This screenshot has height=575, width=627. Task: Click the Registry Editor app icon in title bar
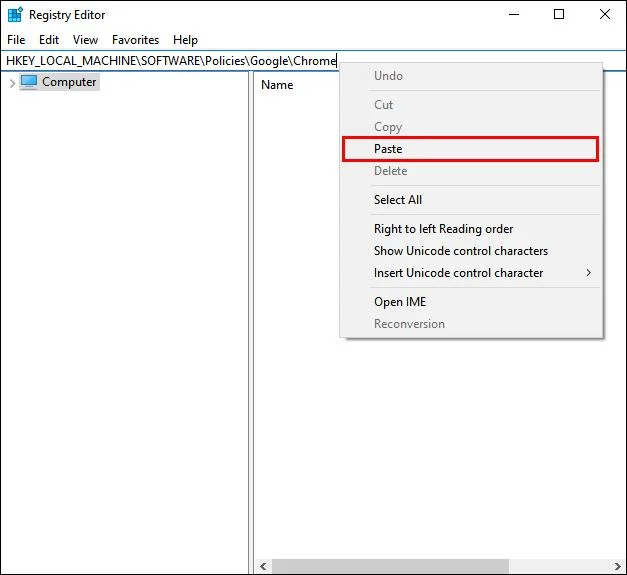(15, 15)
